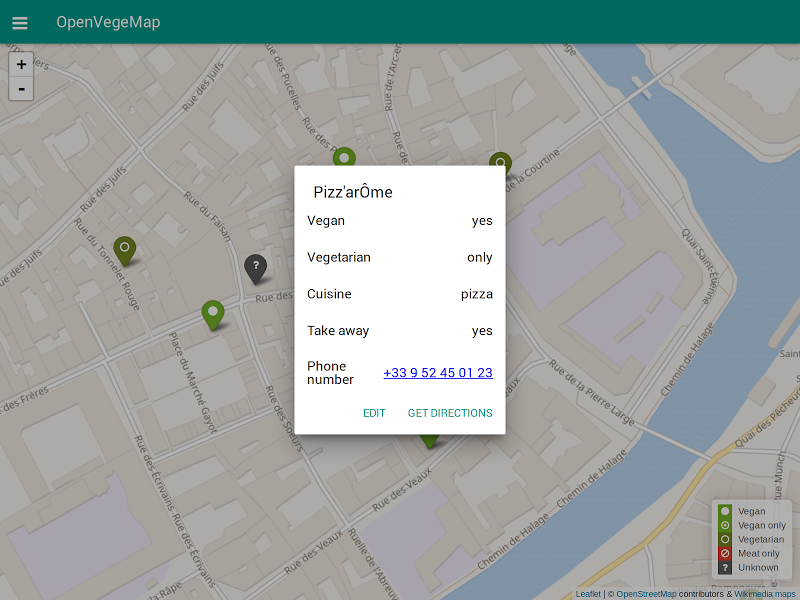Open the Wikimedia maps link
This screenshot has height=600, width=800.
coord(765,594)
